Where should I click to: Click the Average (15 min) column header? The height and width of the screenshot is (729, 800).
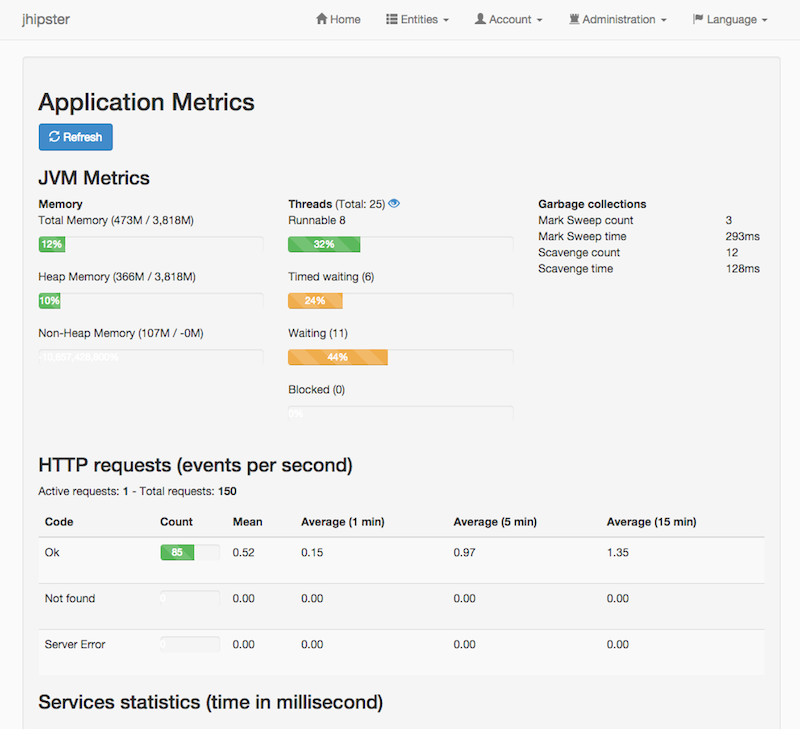tap(651, 522)
